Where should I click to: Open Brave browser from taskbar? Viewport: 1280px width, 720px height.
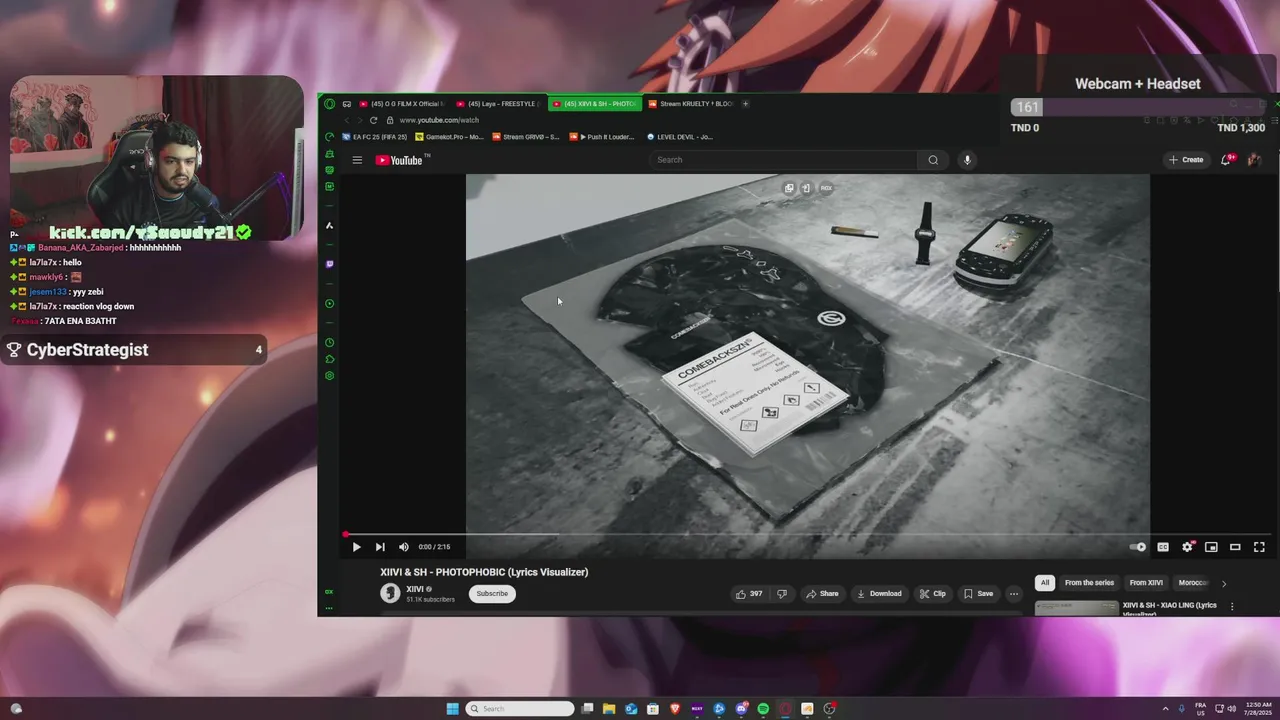675,709
